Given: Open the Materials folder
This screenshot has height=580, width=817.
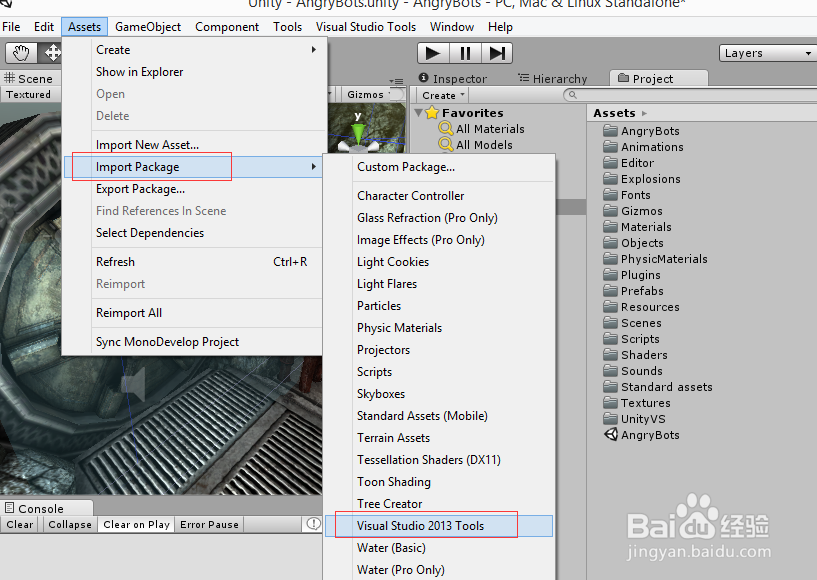Looking at the screenshot, I should click(637, 227).
